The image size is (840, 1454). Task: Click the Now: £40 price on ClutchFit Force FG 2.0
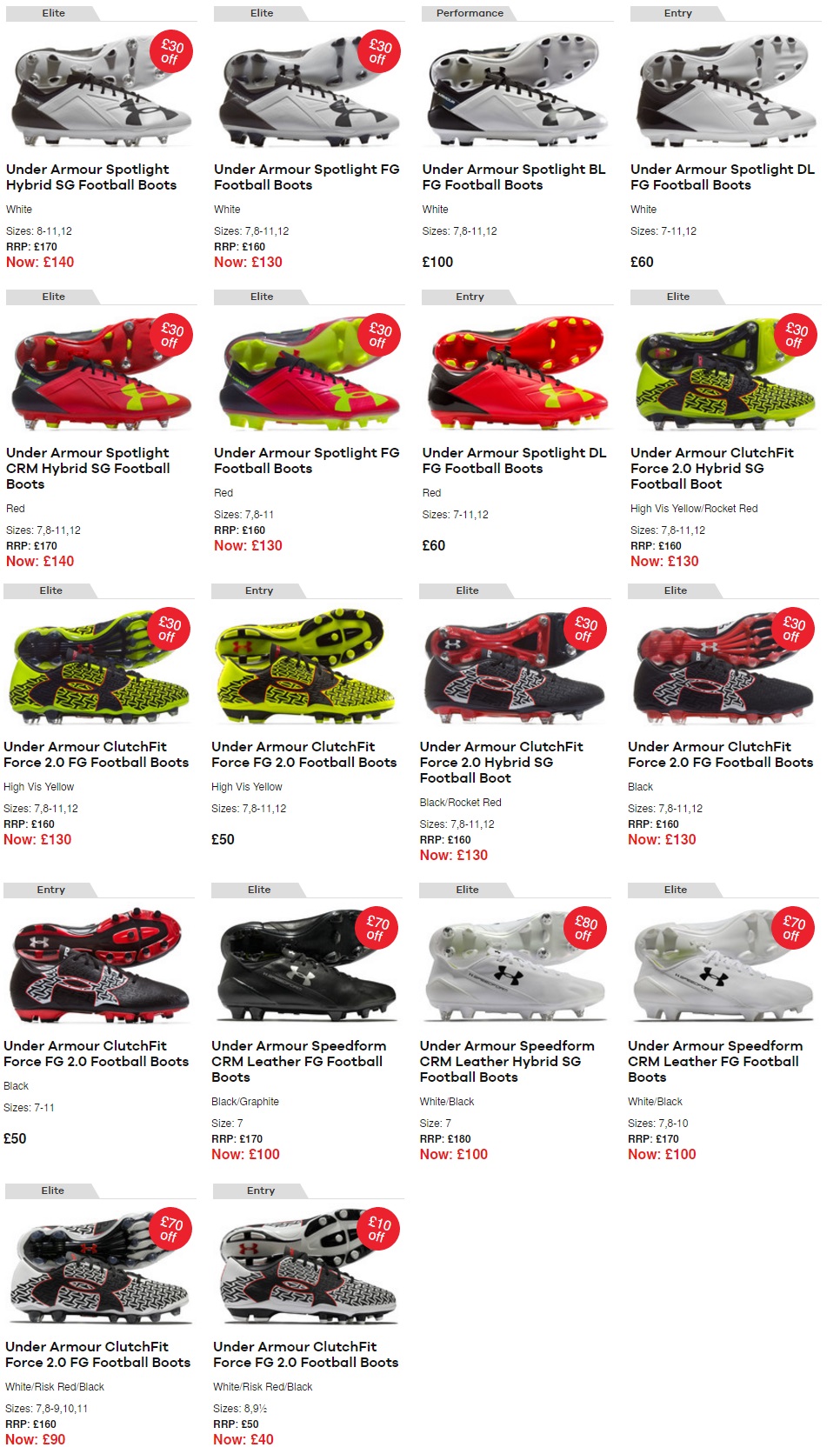pos(243,1440)
